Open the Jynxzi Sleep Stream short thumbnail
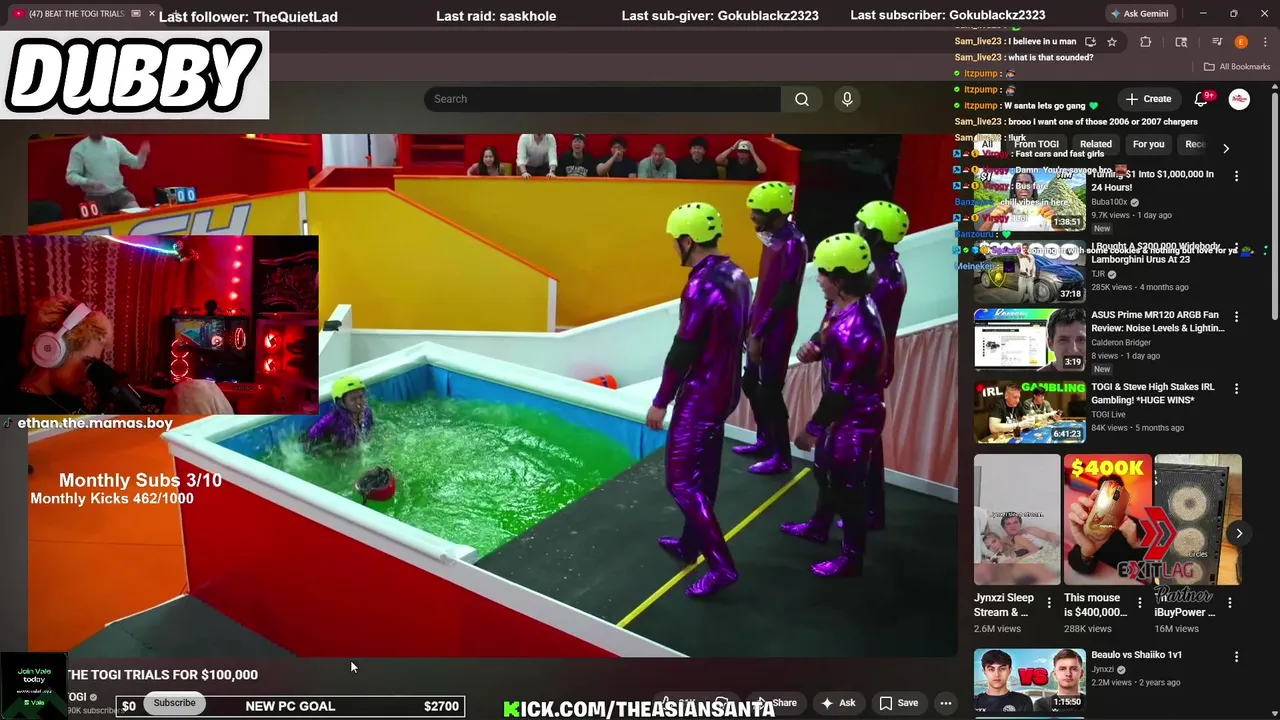This screenshot has width=1280, height=720. click(x=1017, y=520)
